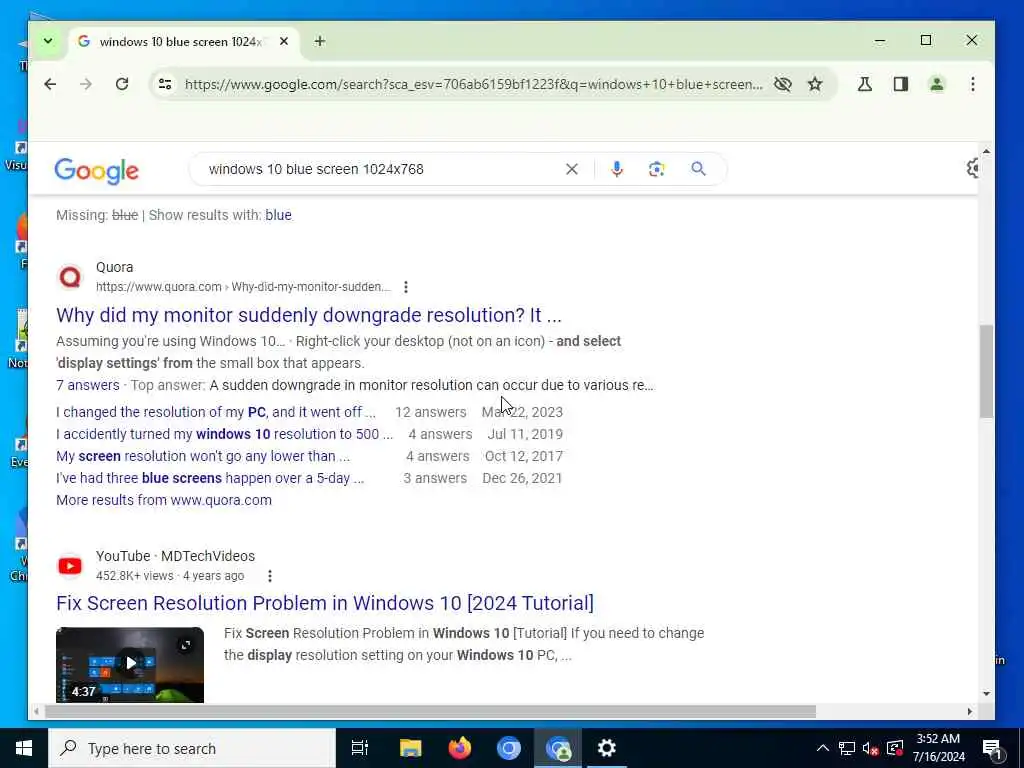Open 'I accidently turned my windows 10 resolution' link
Screen dimensions: 1024x768
224,434
